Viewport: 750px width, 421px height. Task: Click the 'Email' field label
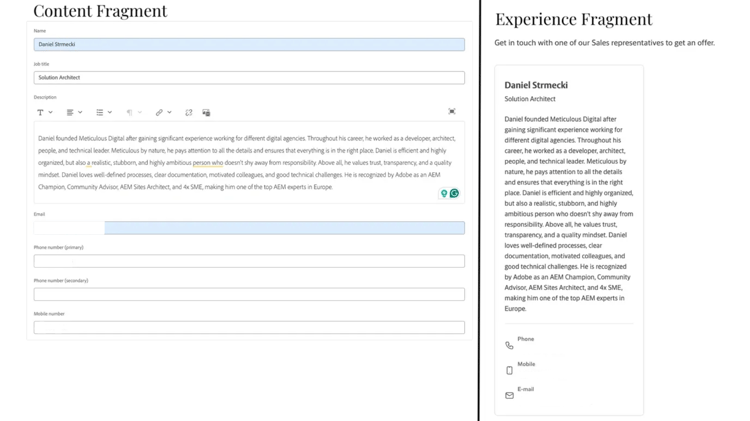[39, 214]
